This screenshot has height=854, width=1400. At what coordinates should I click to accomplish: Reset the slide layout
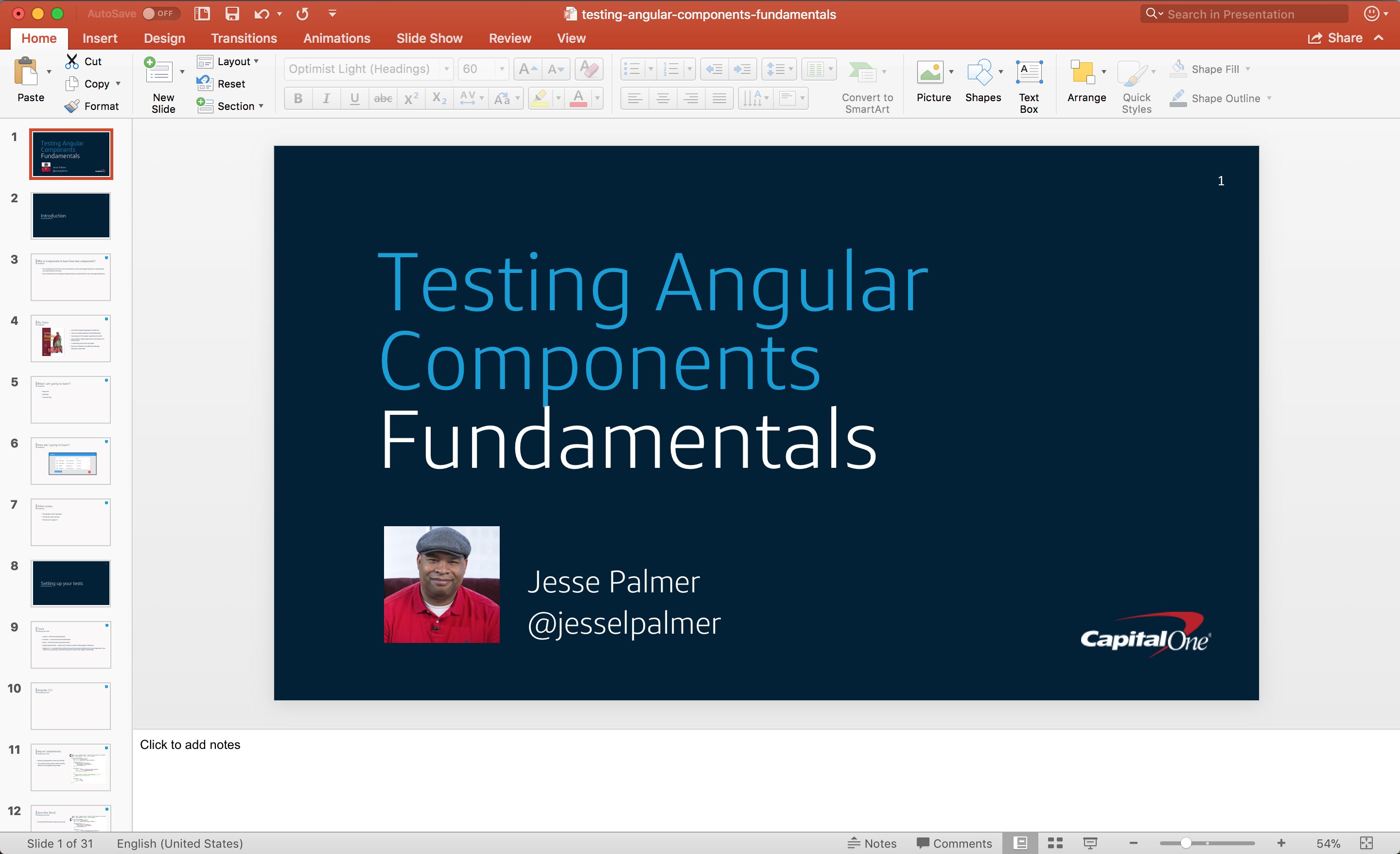[x=221, y=84]
